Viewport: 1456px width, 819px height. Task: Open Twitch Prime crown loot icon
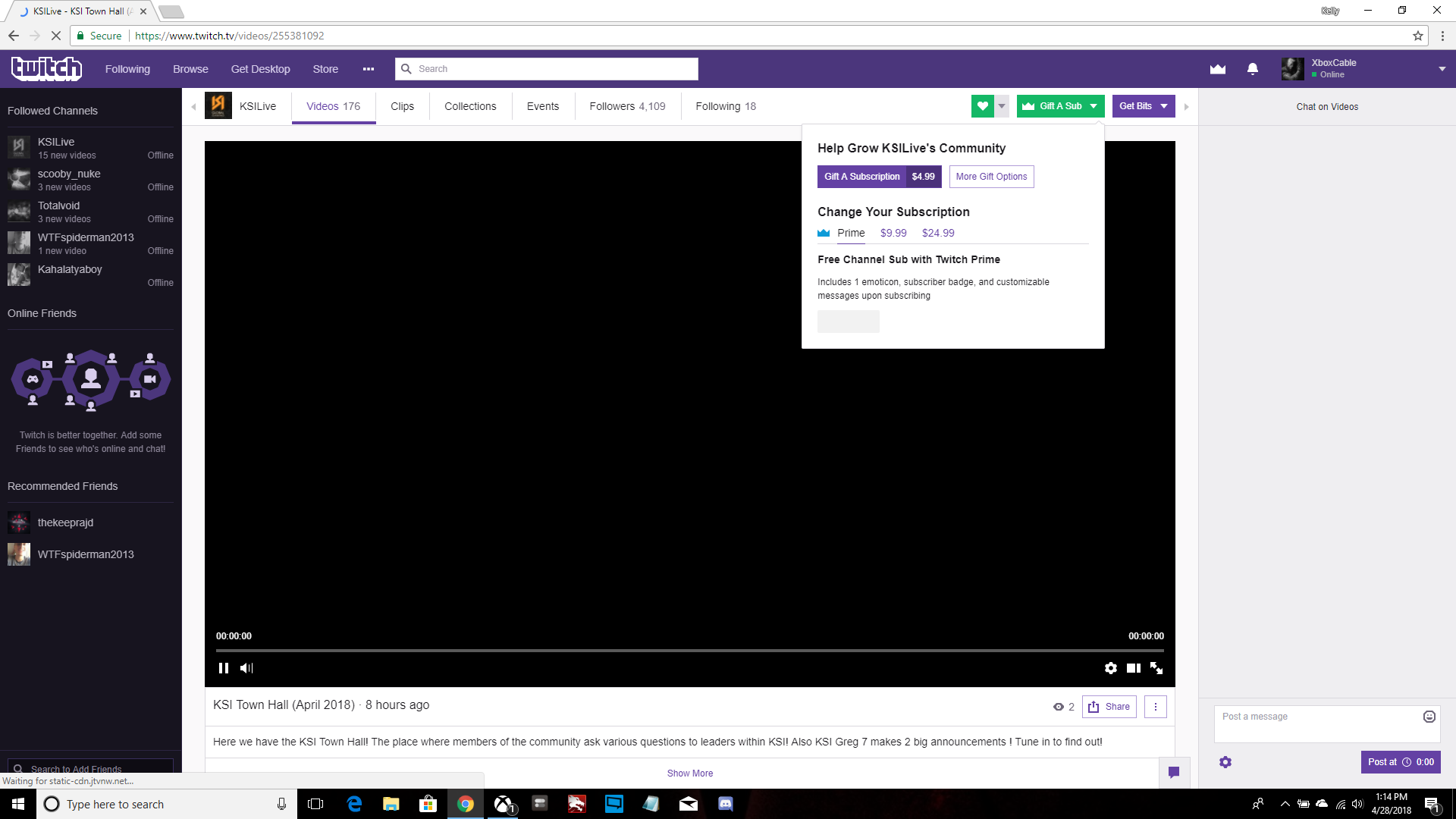point(1218,69)
